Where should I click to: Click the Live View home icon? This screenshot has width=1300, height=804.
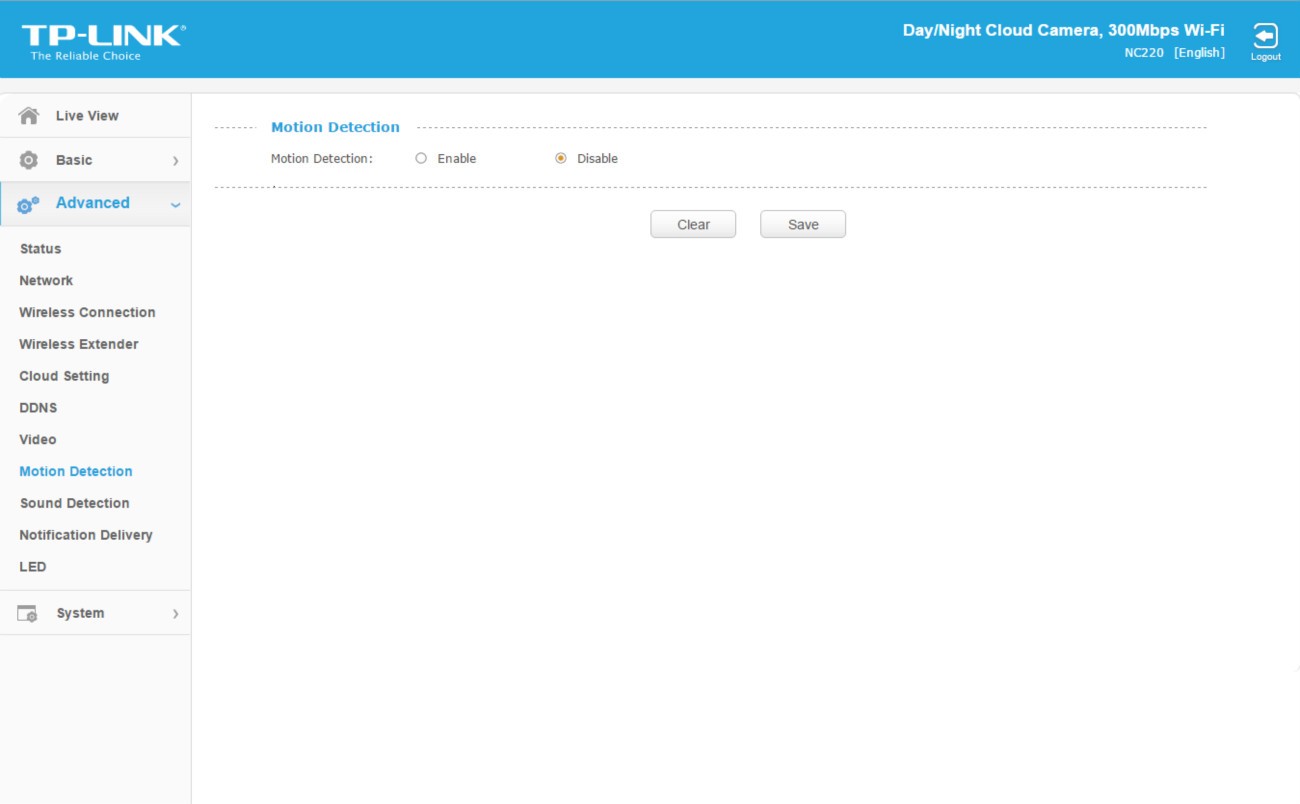[x=29, y=116]
